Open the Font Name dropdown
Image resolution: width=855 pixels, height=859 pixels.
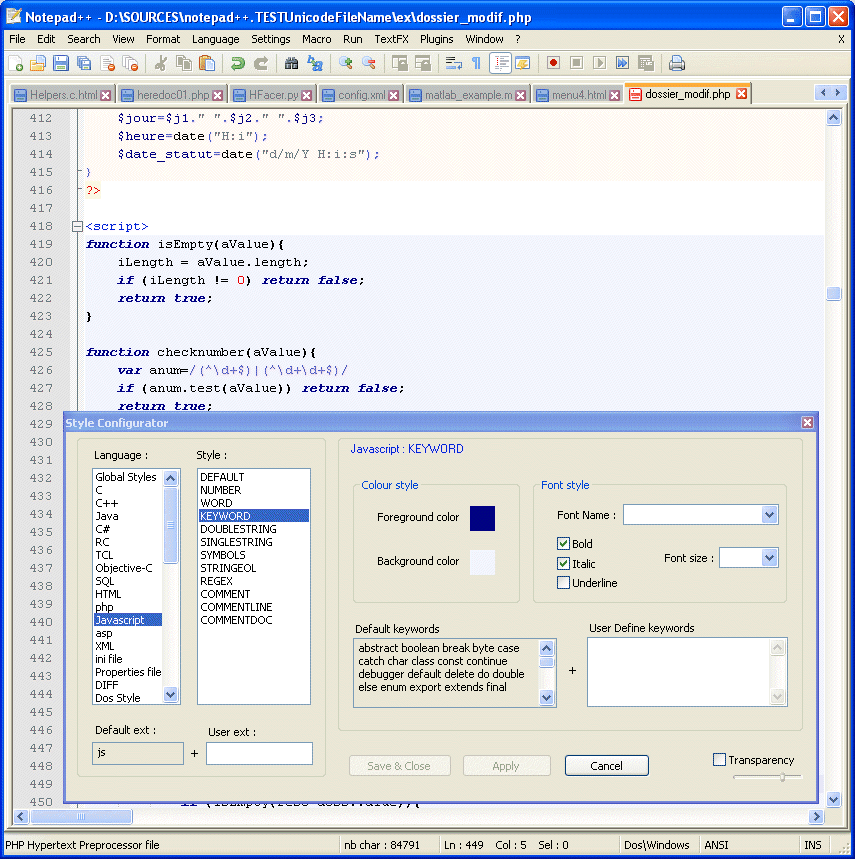(x=769, y=515)
